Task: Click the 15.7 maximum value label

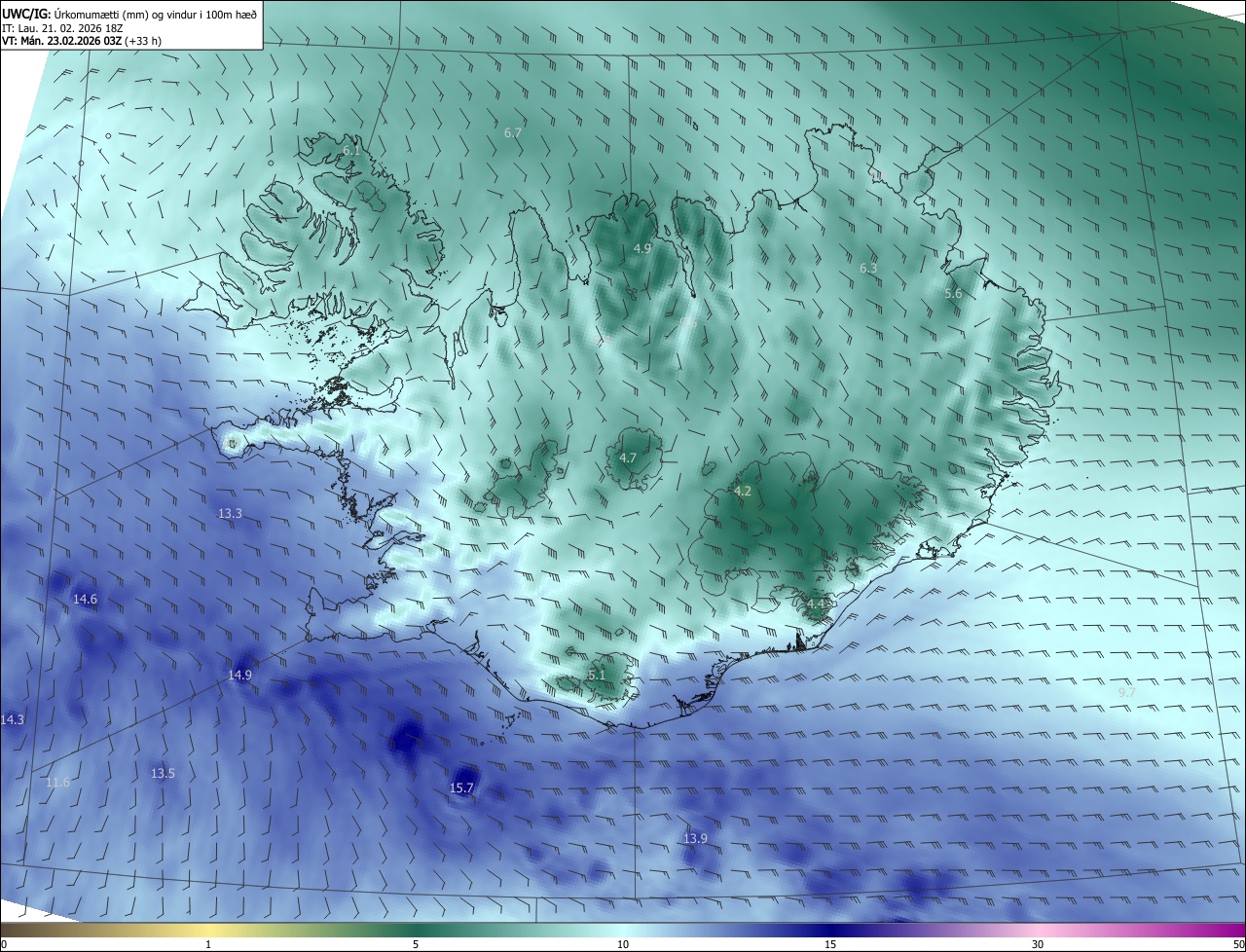Action: (461, 788)
